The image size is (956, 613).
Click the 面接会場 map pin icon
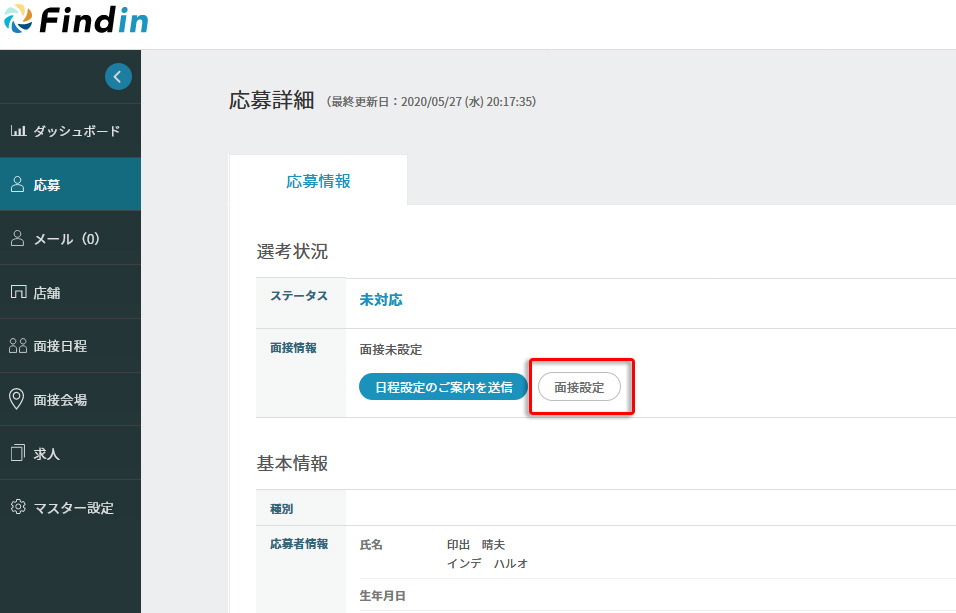pyautogui.click(x=17, y=400)
